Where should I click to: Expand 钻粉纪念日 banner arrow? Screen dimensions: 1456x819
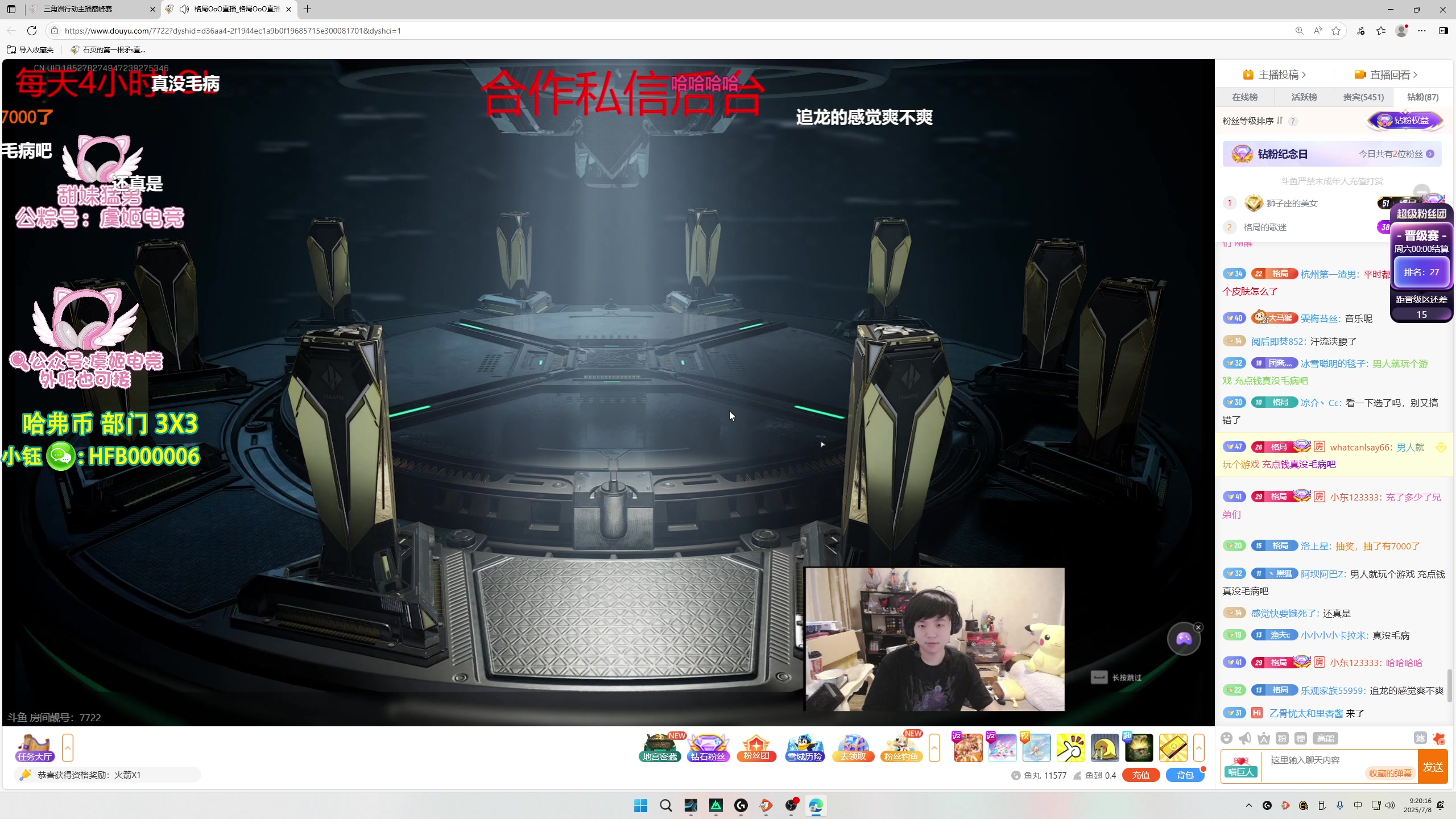[x=1430, y=154]
